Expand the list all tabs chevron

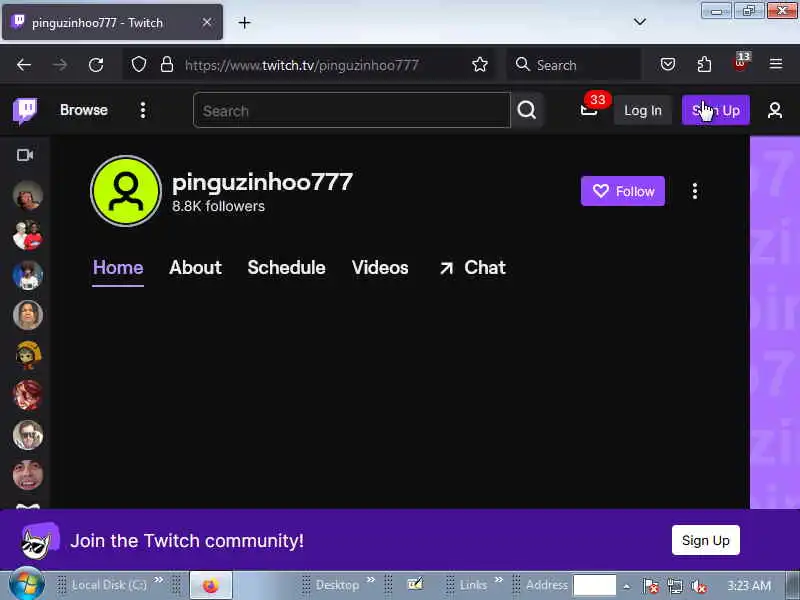tap(640, 22)
